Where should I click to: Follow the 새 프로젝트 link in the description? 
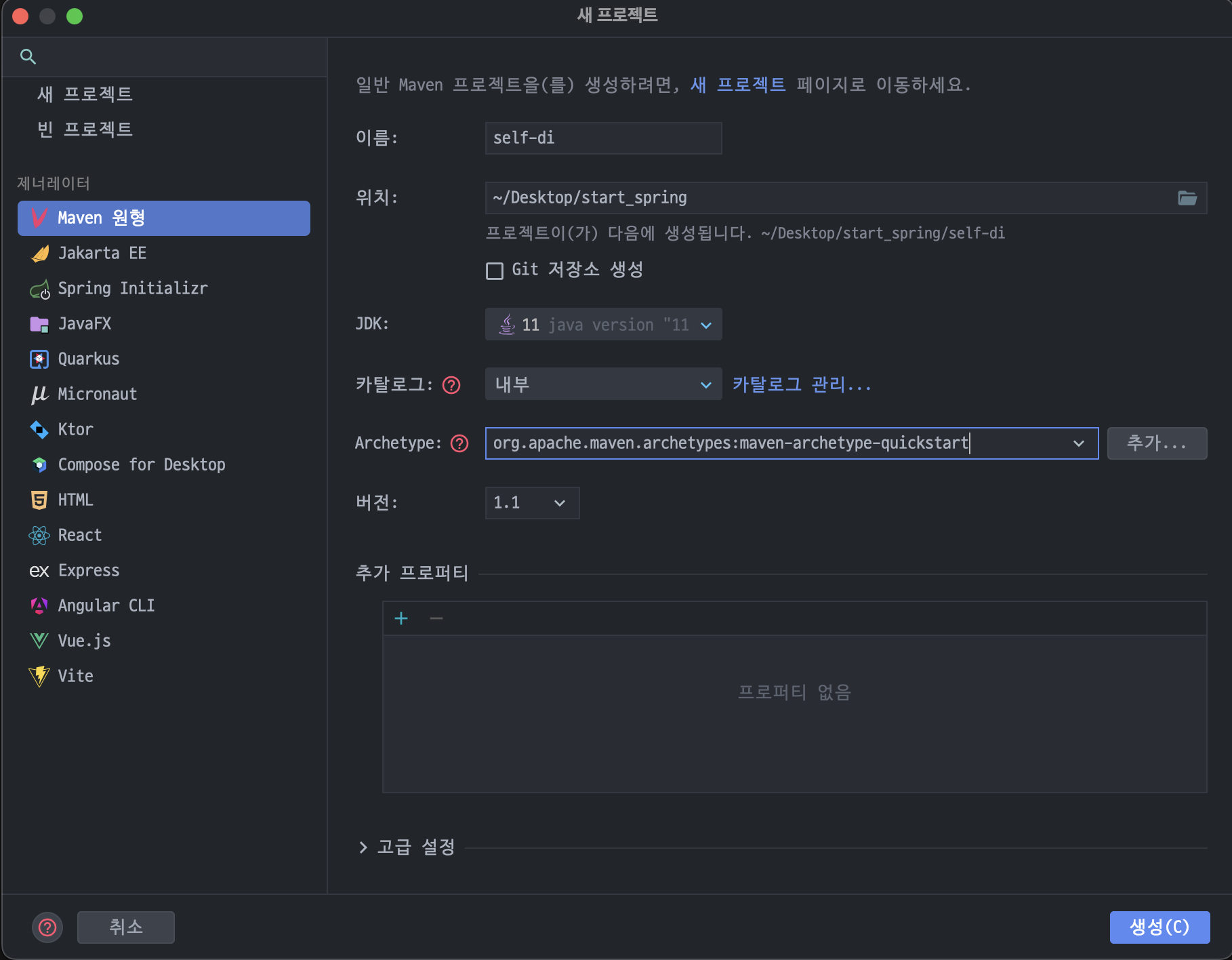[x=738, y=85]
